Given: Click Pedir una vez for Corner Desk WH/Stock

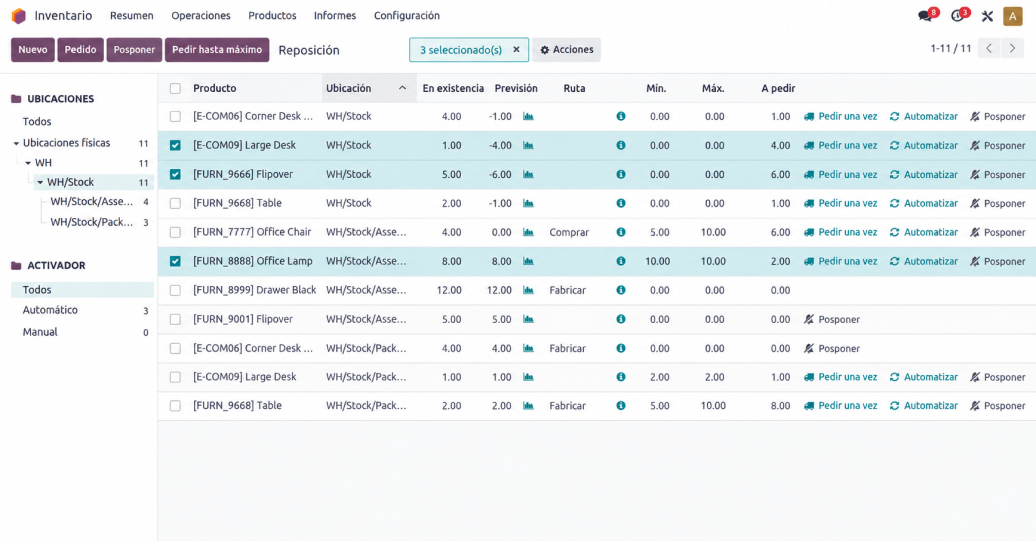Looking at the screenshot, I should coord(840,116).
